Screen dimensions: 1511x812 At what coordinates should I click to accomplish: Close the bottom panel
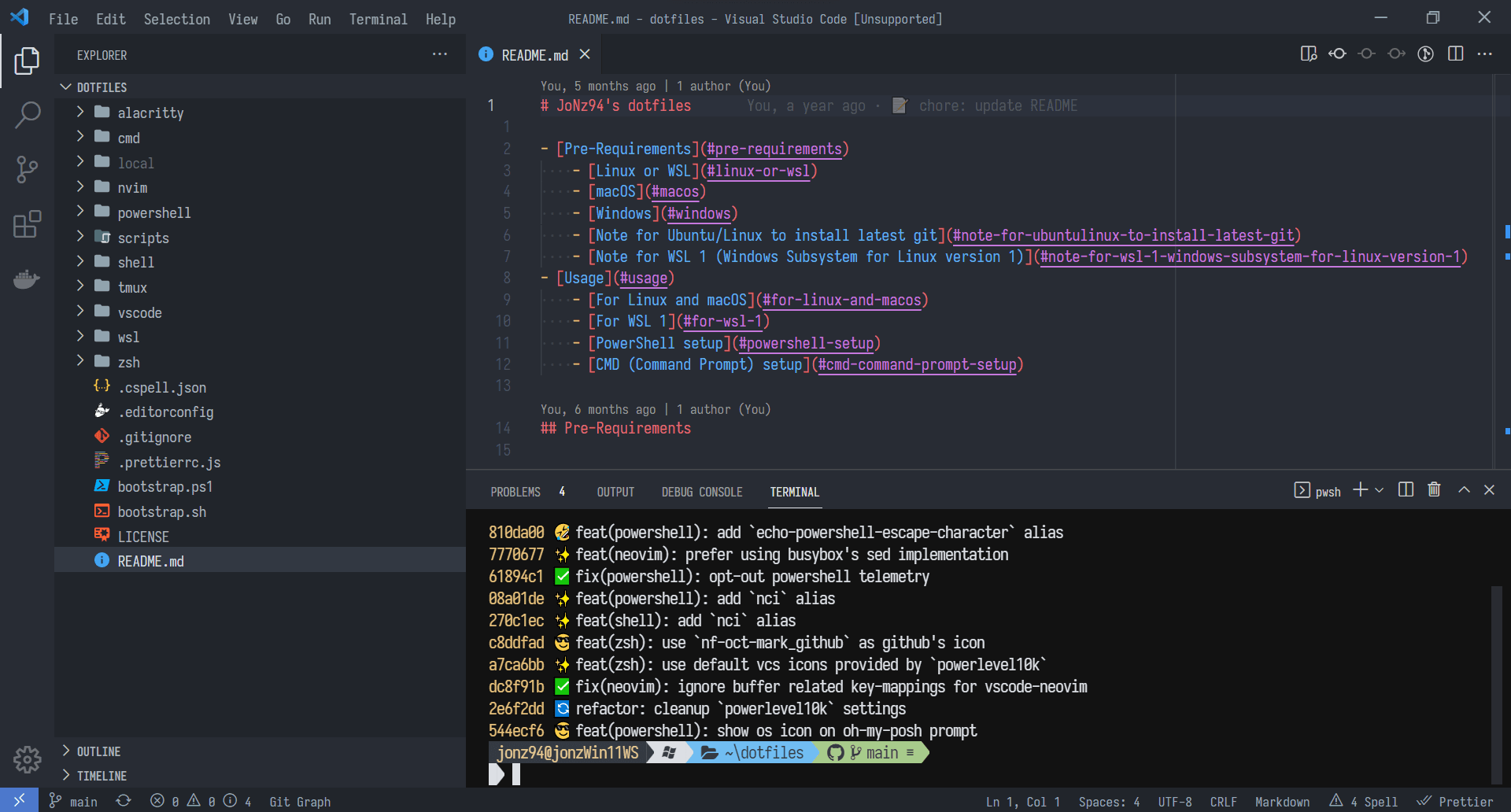pyautogui.click(x=1489, y=490)
